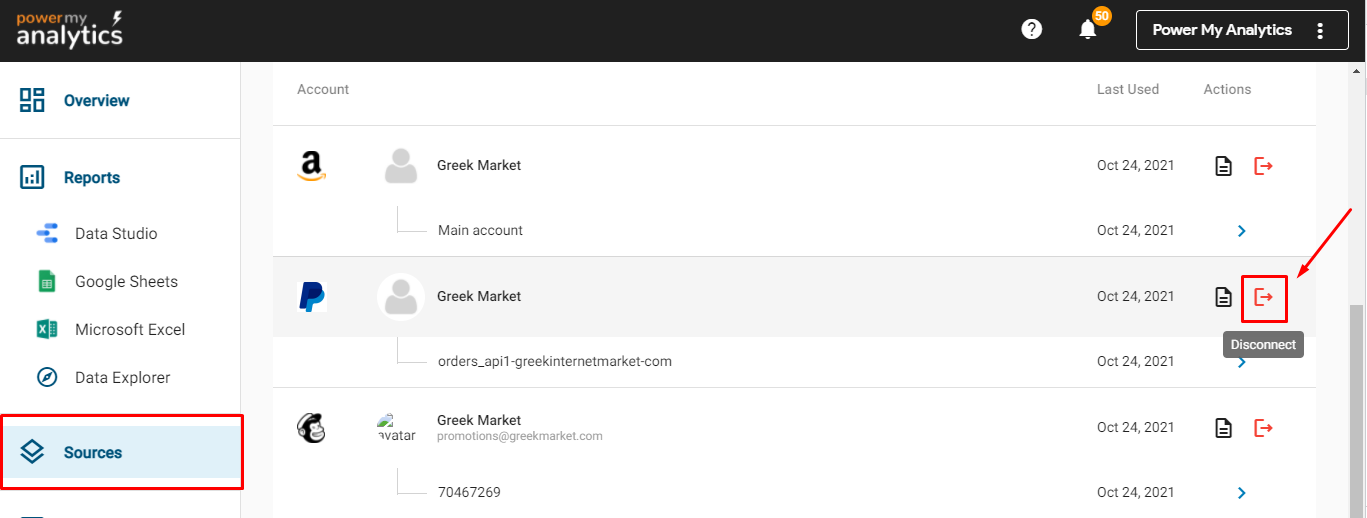Open the document icon for the Amazon account
Screen dimensions: 1367x518
(1223, 166)
